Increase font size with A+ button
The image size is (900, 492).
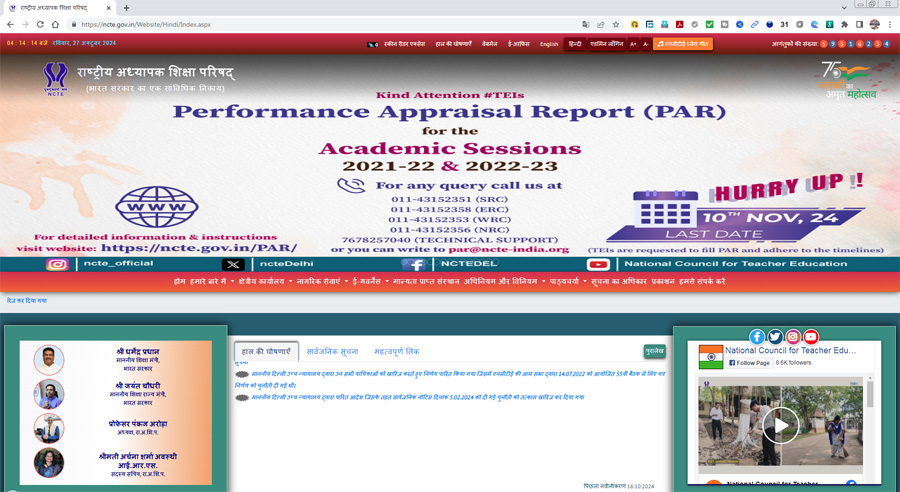tap(633, 44)
